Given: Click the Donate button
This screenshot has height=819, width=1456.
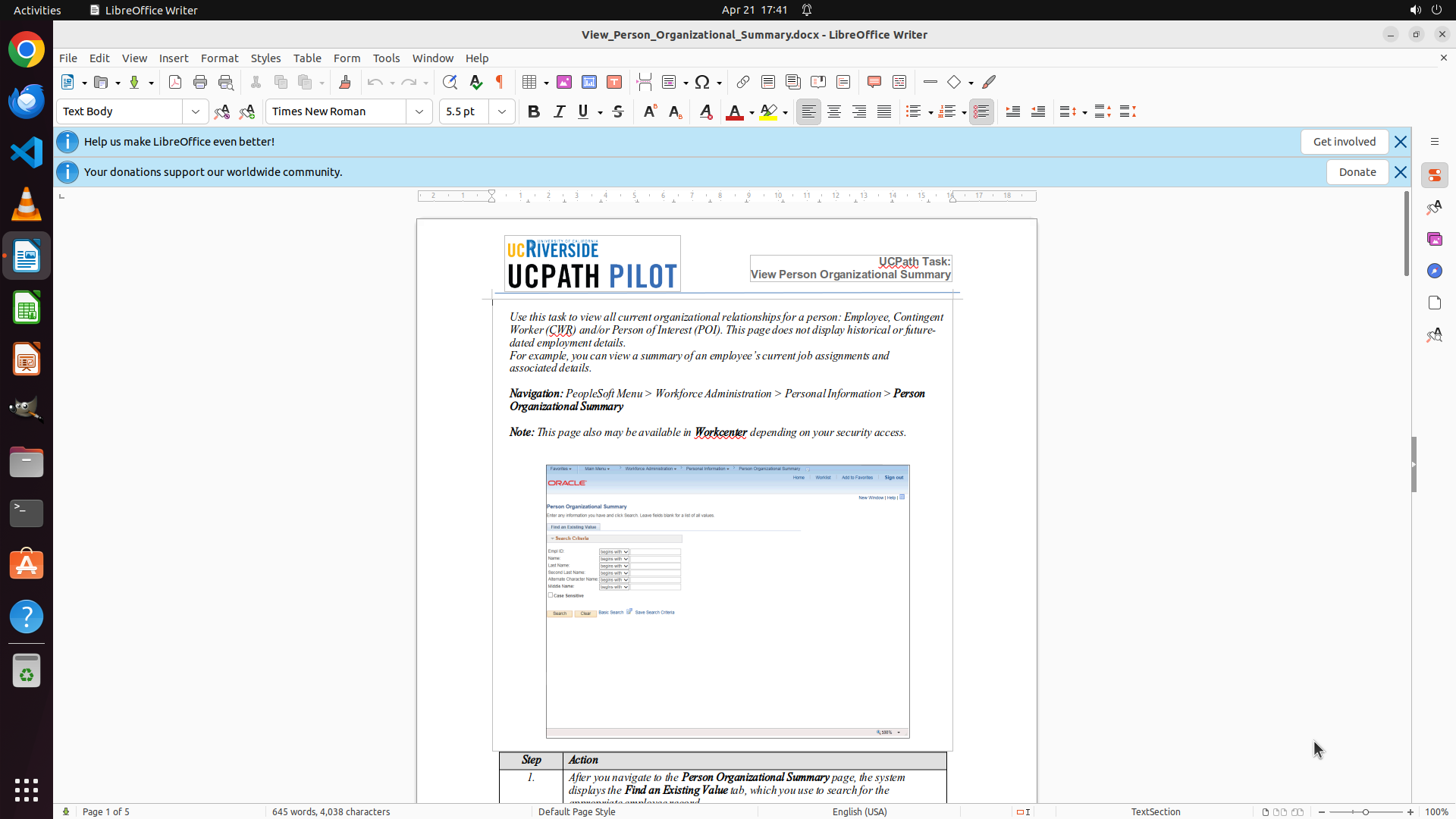Looking at the screenshot, I should tap(1357, 172).
